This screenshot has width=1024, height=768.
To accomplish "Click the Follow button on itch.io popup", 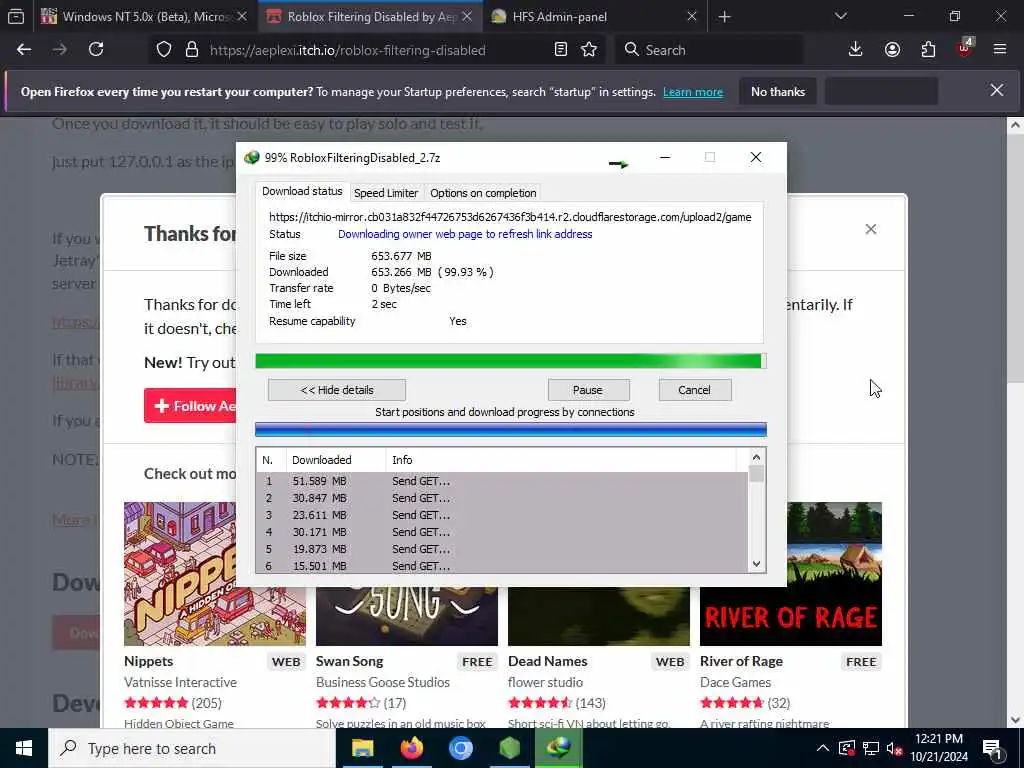I will tap(190, 406).
